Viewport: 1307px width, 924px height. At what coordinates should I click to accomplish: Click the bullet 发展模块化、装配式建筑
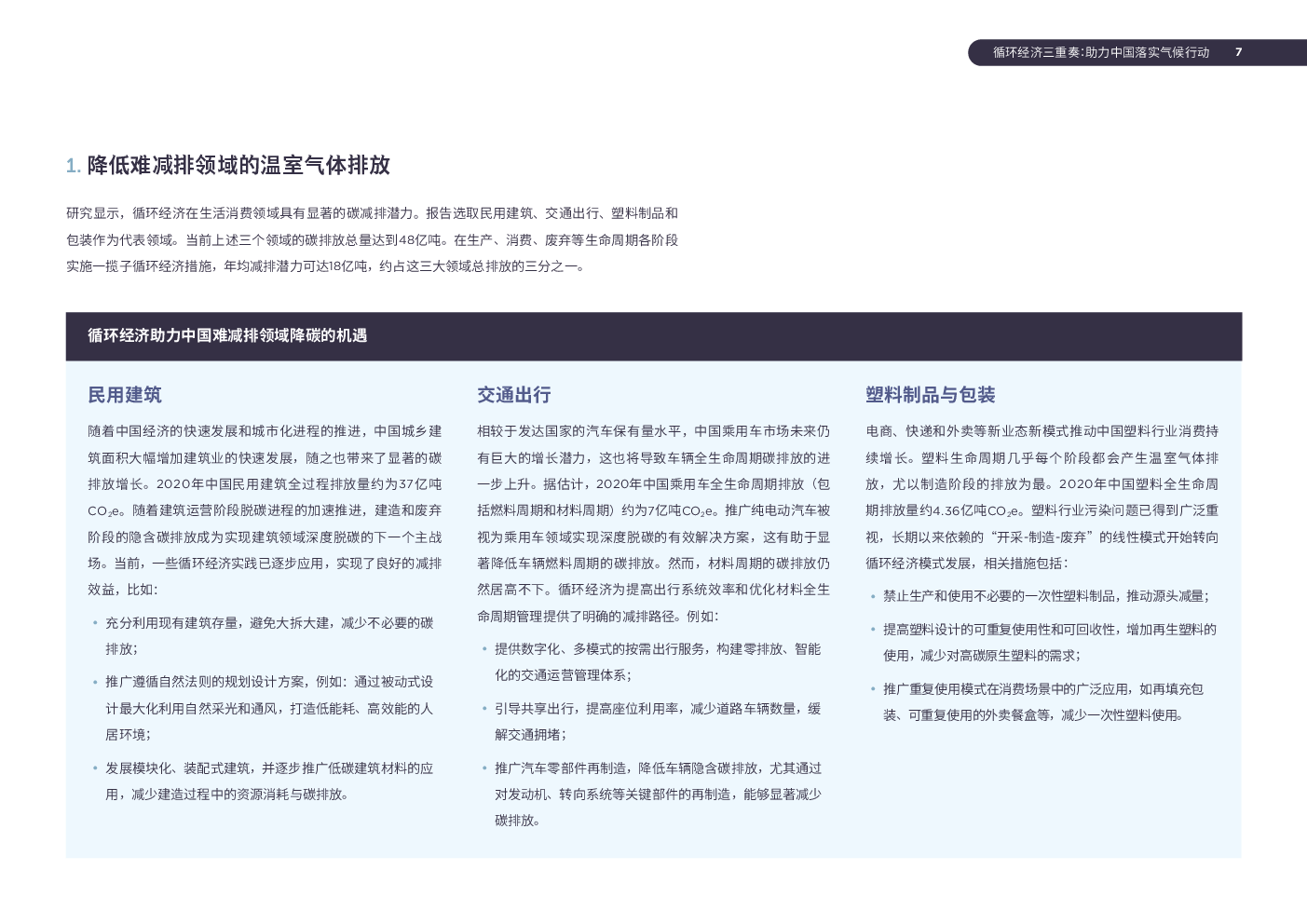coord(269,781)
